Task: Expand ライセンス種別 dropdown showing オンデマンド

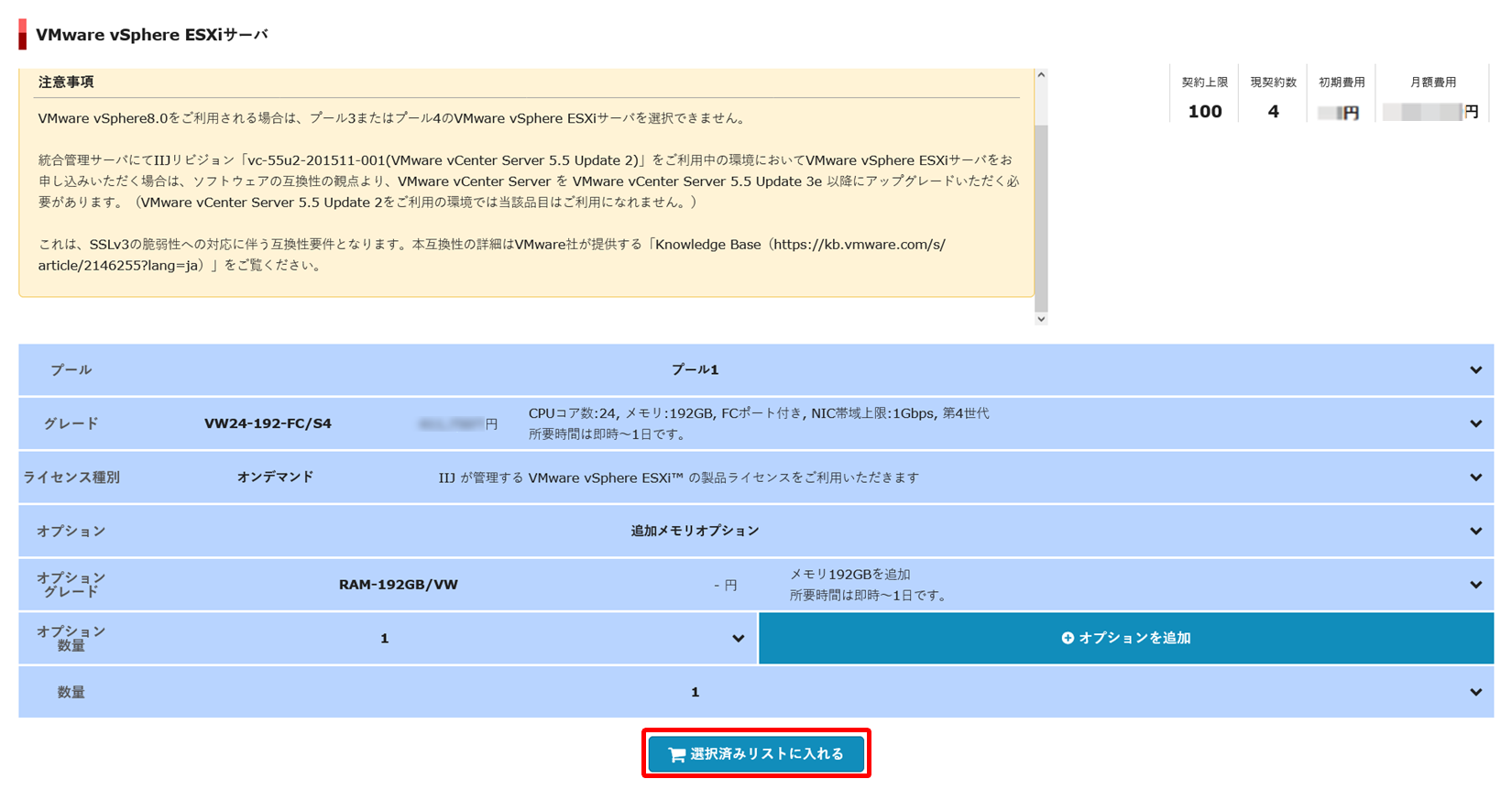Action: [756, 477]
